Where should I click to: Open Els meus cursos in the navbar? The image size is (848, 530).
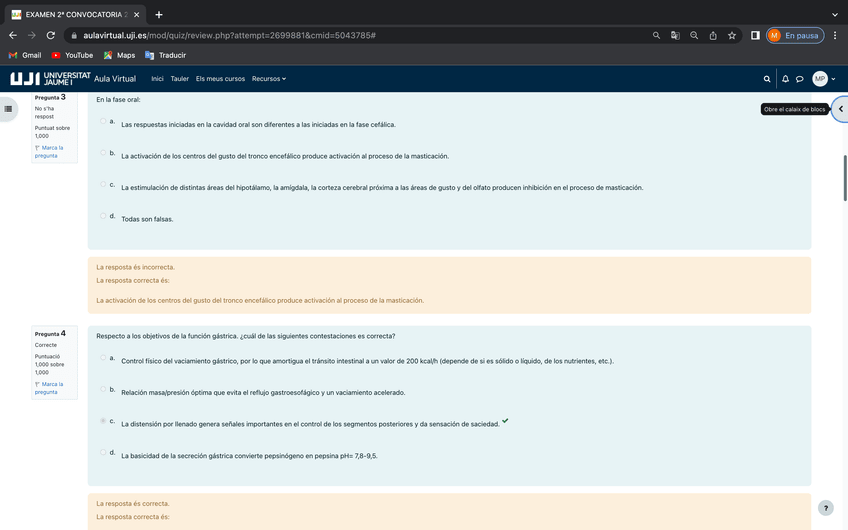(x=220, y=79)
